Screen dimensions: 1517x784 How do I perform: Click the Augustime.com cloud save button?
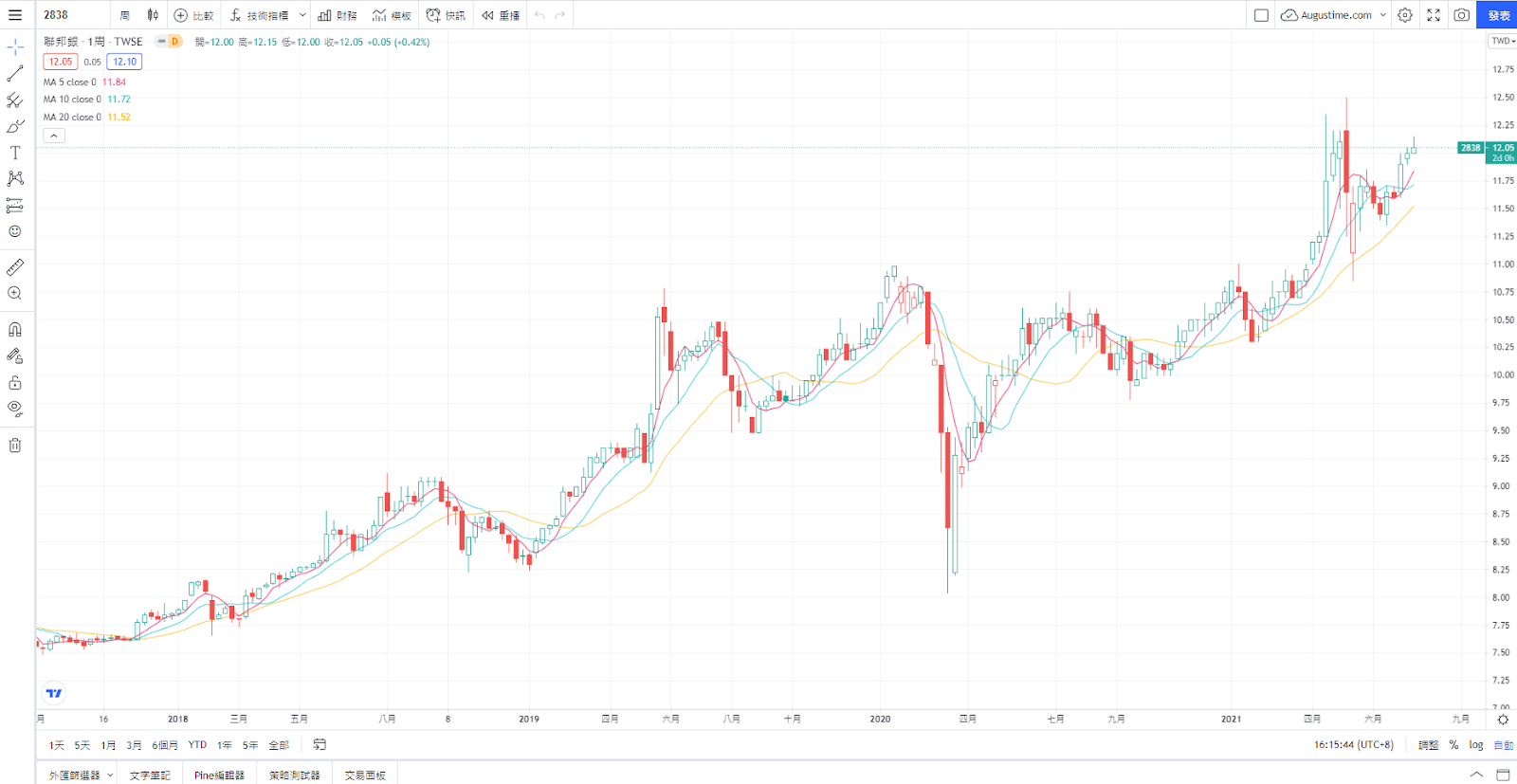click(1326, 15)
